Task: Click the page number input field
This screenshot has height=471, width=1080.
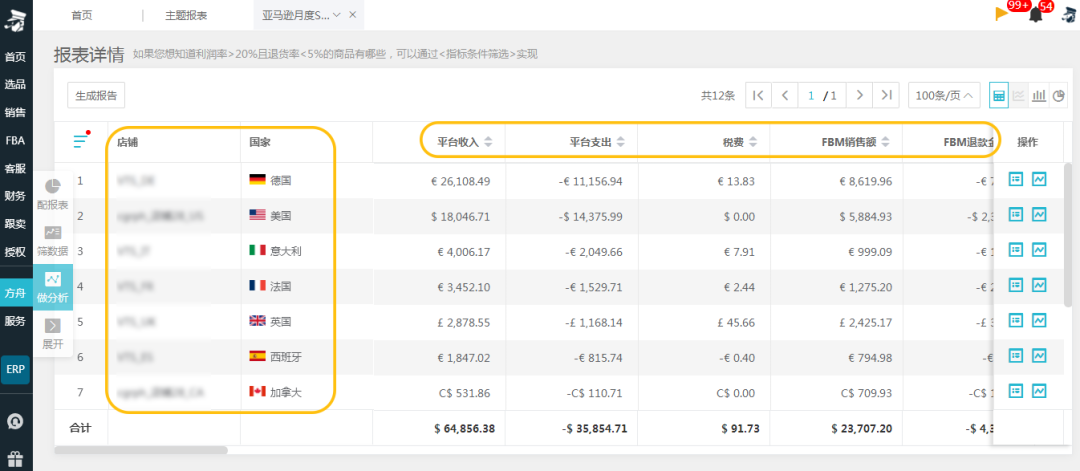Action: [811, 96]
